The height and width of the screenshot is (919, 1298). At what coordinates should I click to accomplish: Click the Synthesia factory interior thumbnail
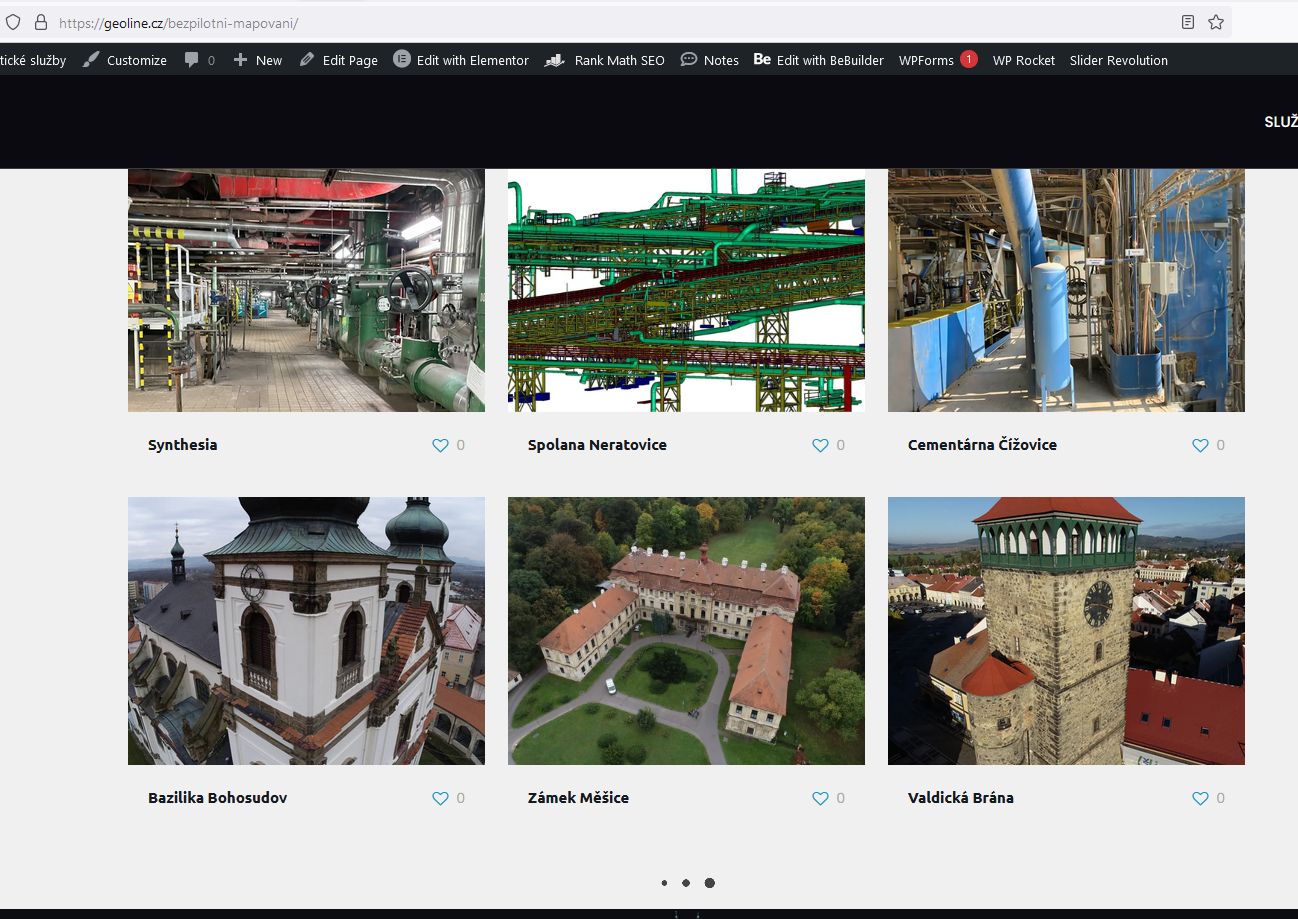click(306, 290)
